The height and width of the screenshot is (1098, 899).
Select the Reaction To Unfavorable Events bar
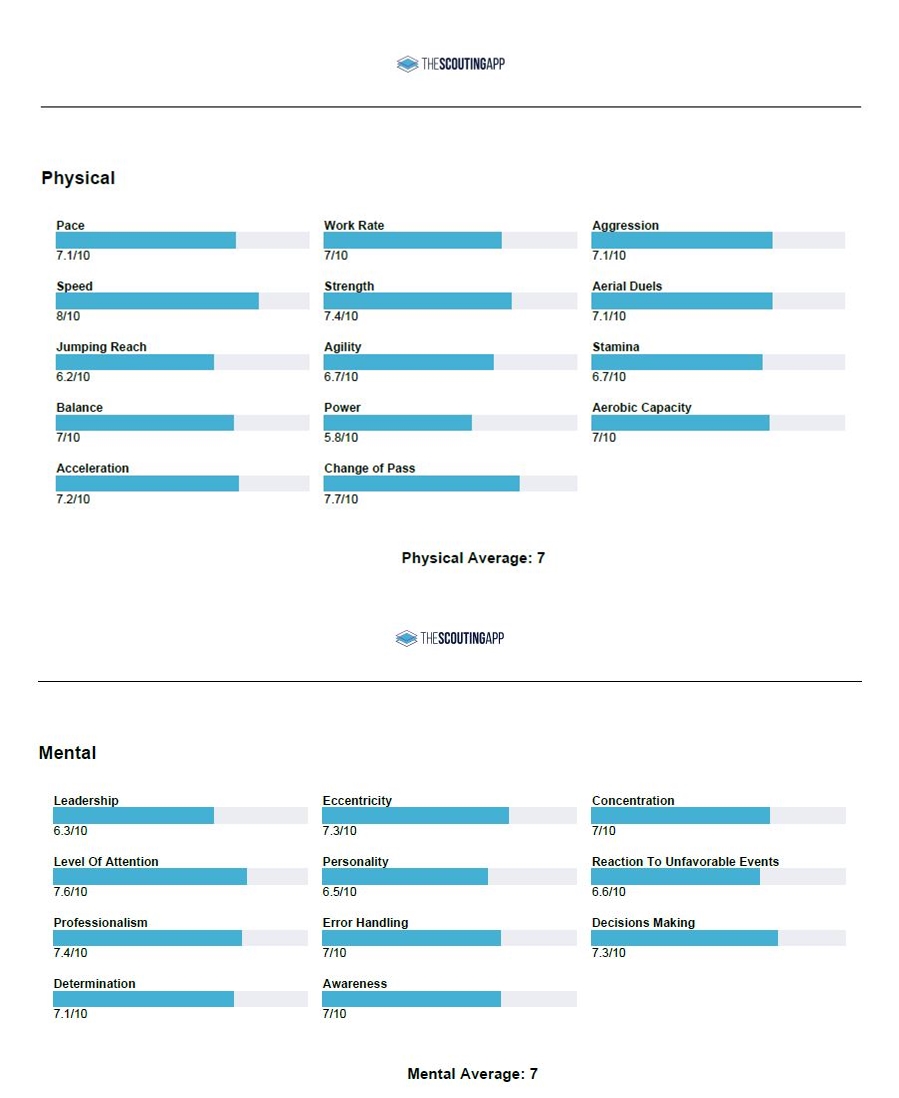tap(718, 876)
